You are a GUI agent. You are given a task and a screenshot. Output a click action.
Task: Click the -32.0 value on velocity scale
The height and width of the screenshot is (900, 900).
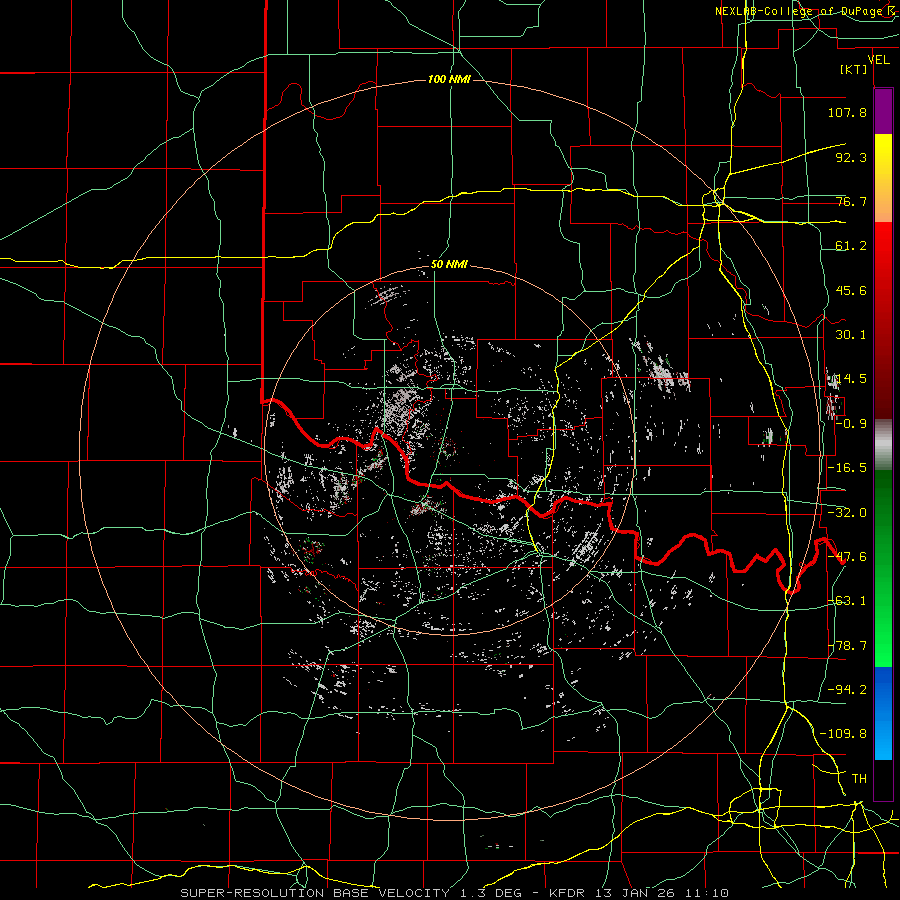point(847,513)
